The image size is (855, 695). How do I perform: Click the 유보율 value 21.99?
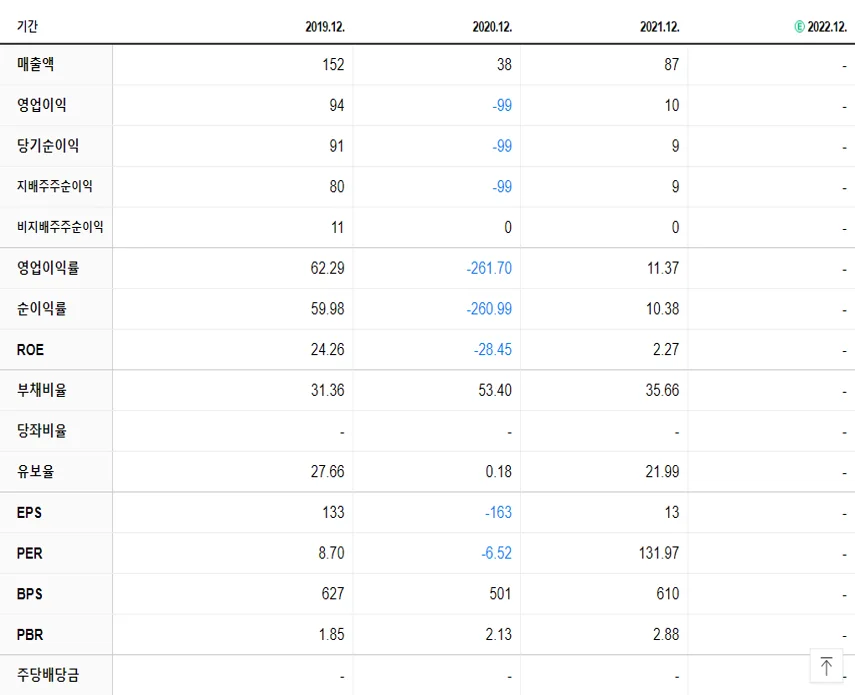(x=663, y=472)
